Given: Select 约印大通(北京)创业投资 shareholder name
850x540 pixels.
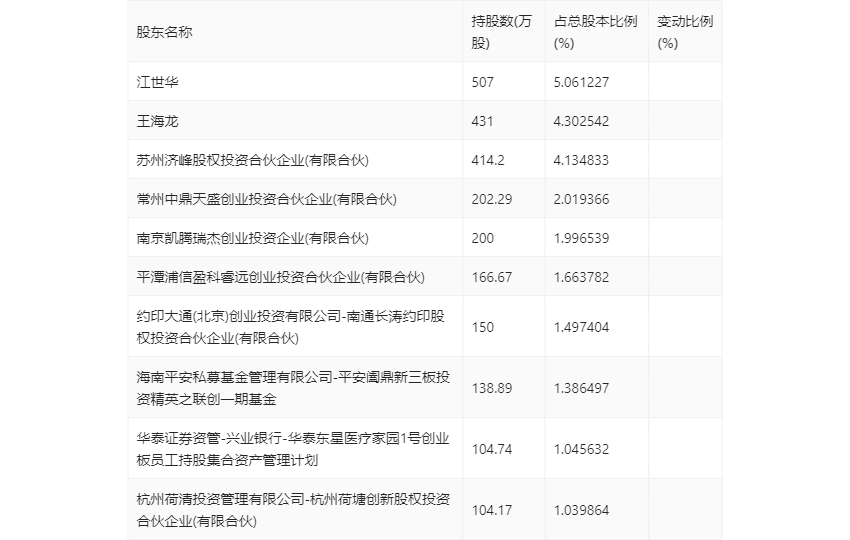Looking at the screenshot, I should (x=291, y=327).
